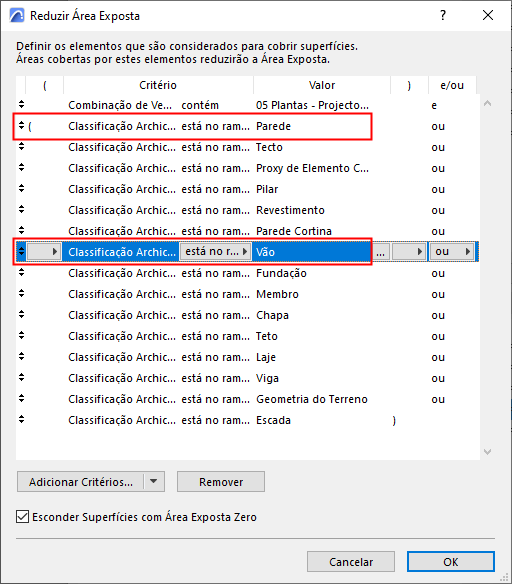
Task: Select the Laje value cell
Action: (x=266, y=357)
